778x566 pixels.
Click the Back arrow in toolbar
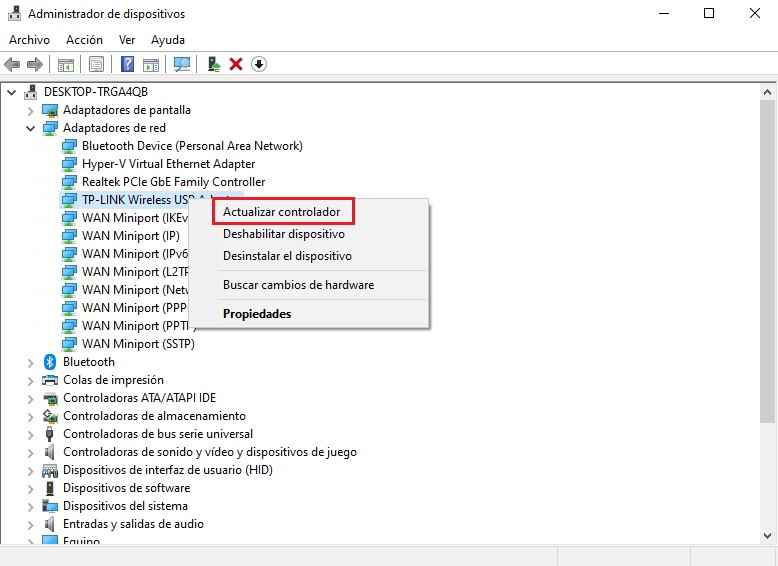tap(13, 64)
